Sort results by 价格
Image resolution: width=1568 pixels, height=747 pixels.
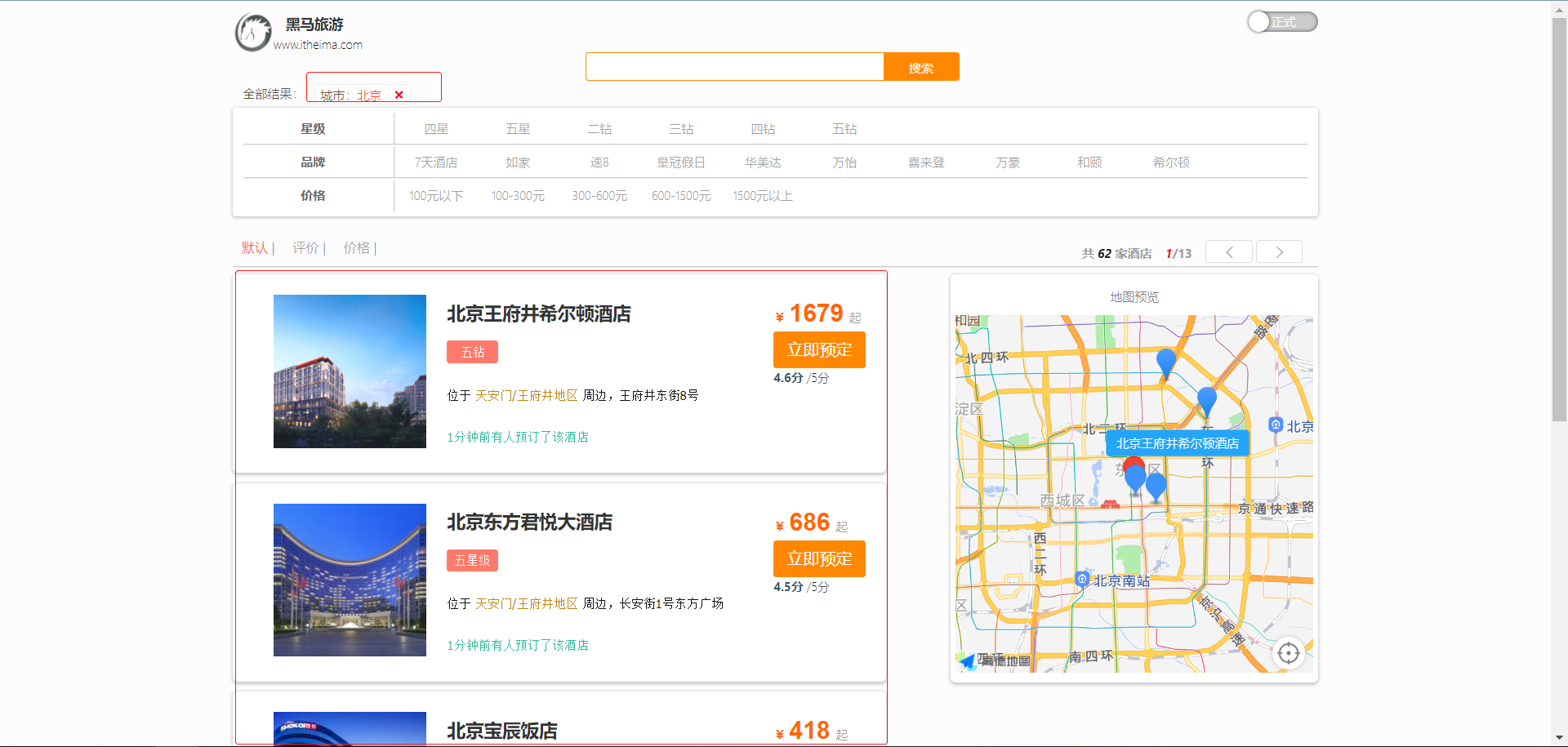point(356,247)
